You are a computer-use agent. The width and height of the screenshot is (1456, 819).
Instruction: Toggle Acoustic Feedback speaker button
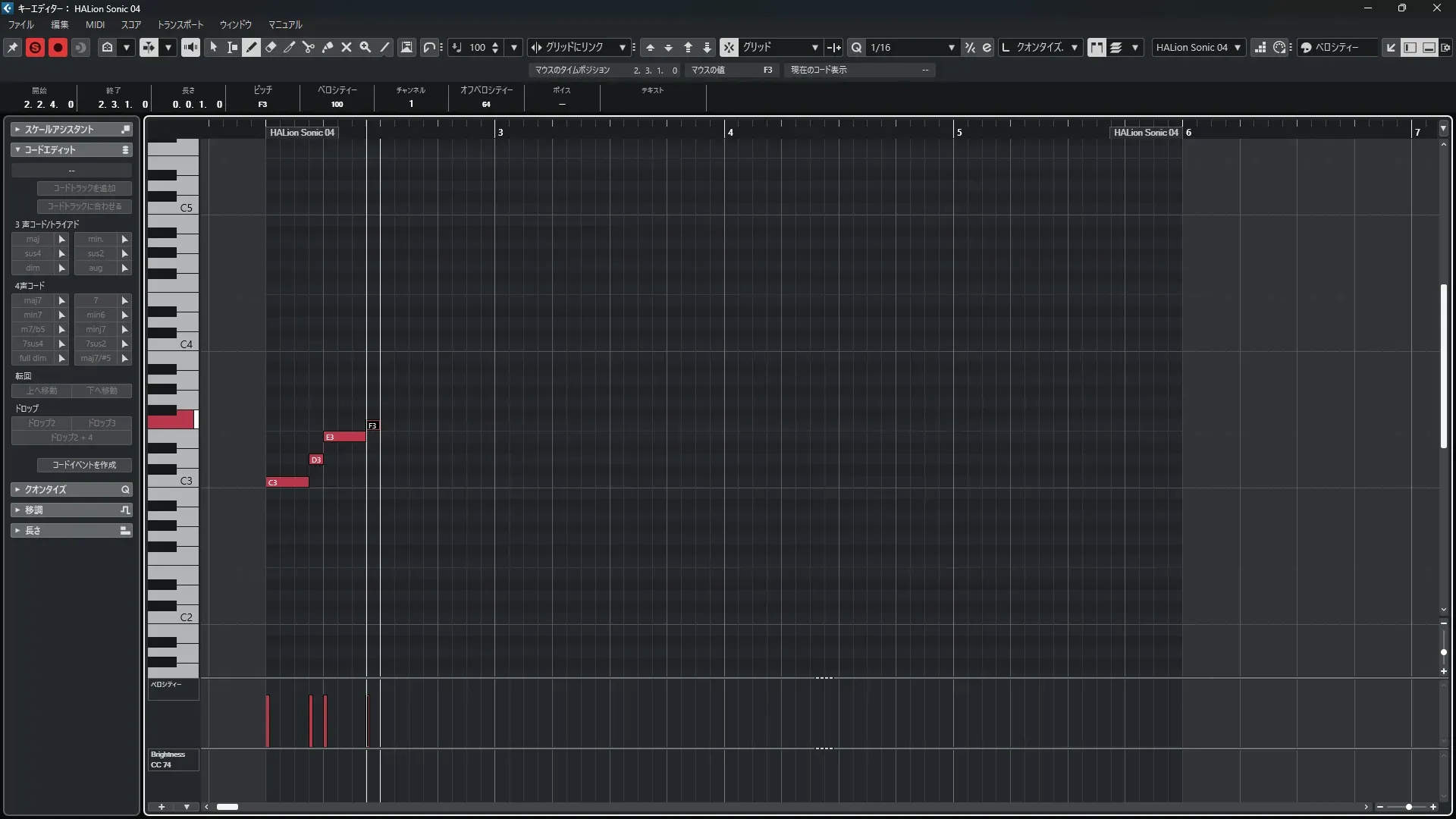[190, 47]
